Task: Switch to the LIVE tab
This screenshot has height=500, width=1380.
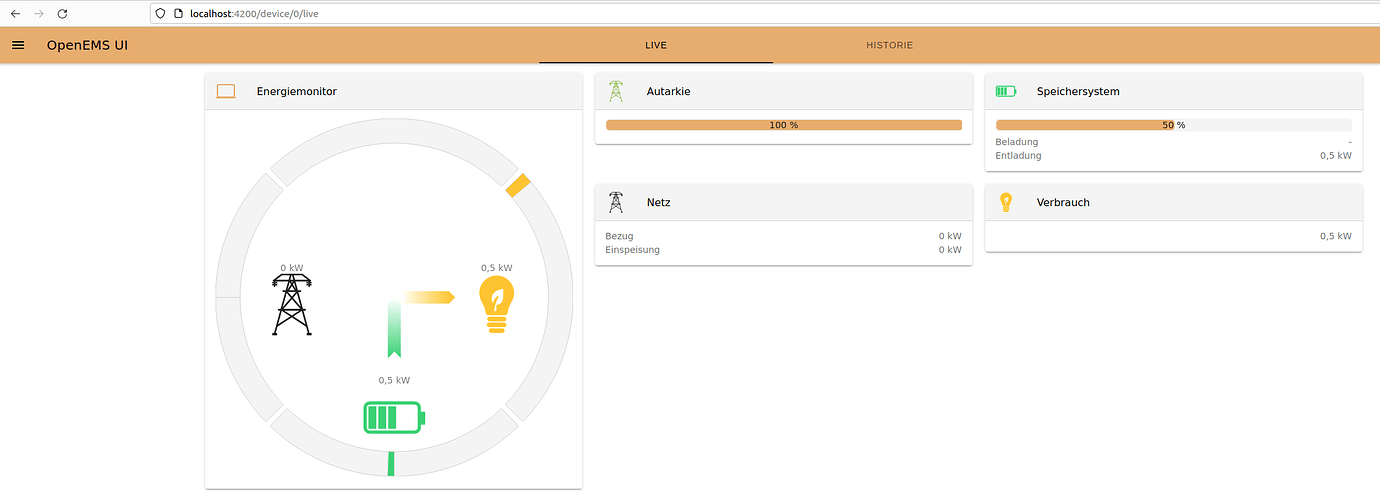Action: pyautogui.click(x=656, y=45)
